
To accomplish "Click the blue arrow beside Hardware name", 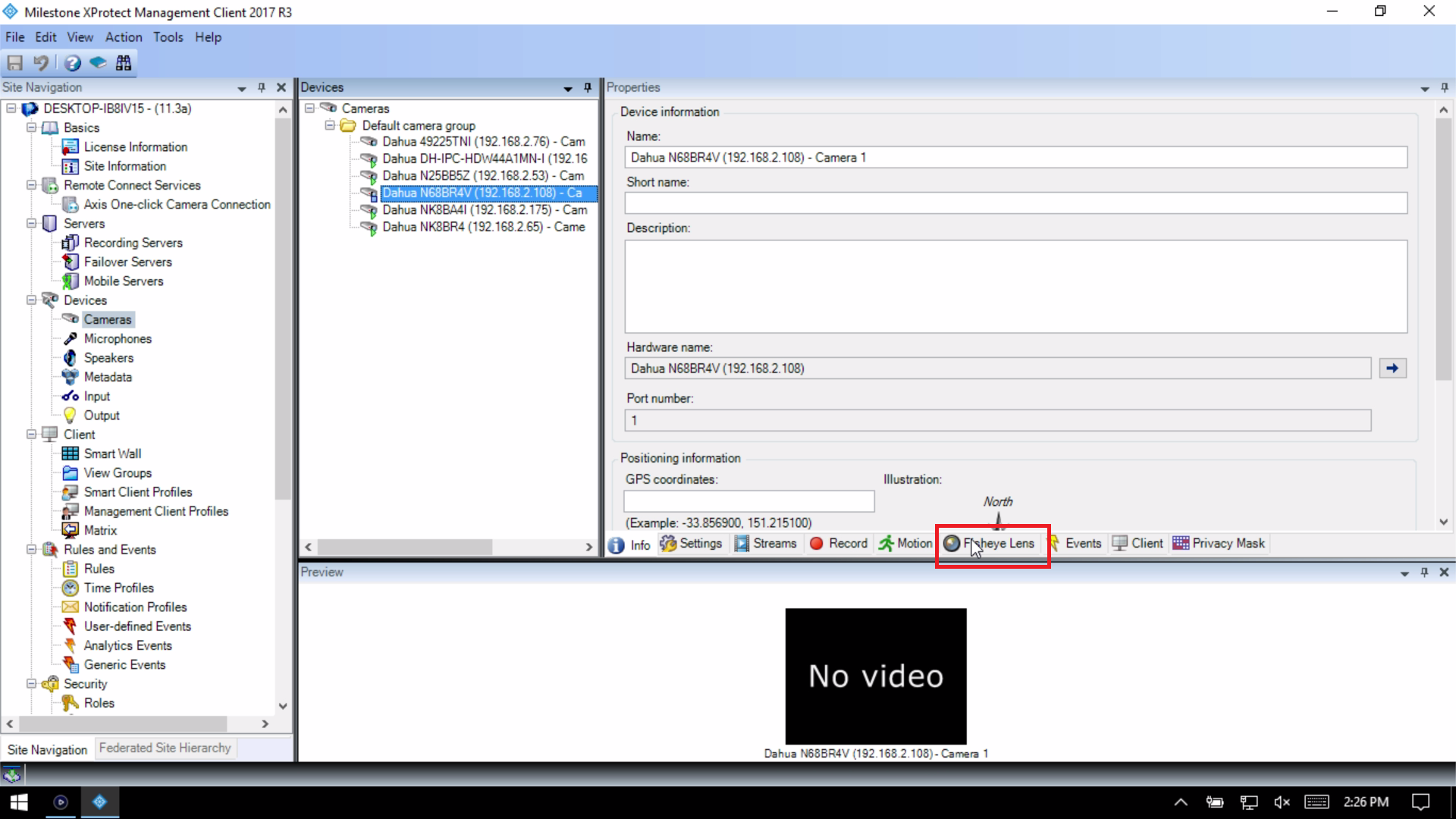I will coord(1392,369).
